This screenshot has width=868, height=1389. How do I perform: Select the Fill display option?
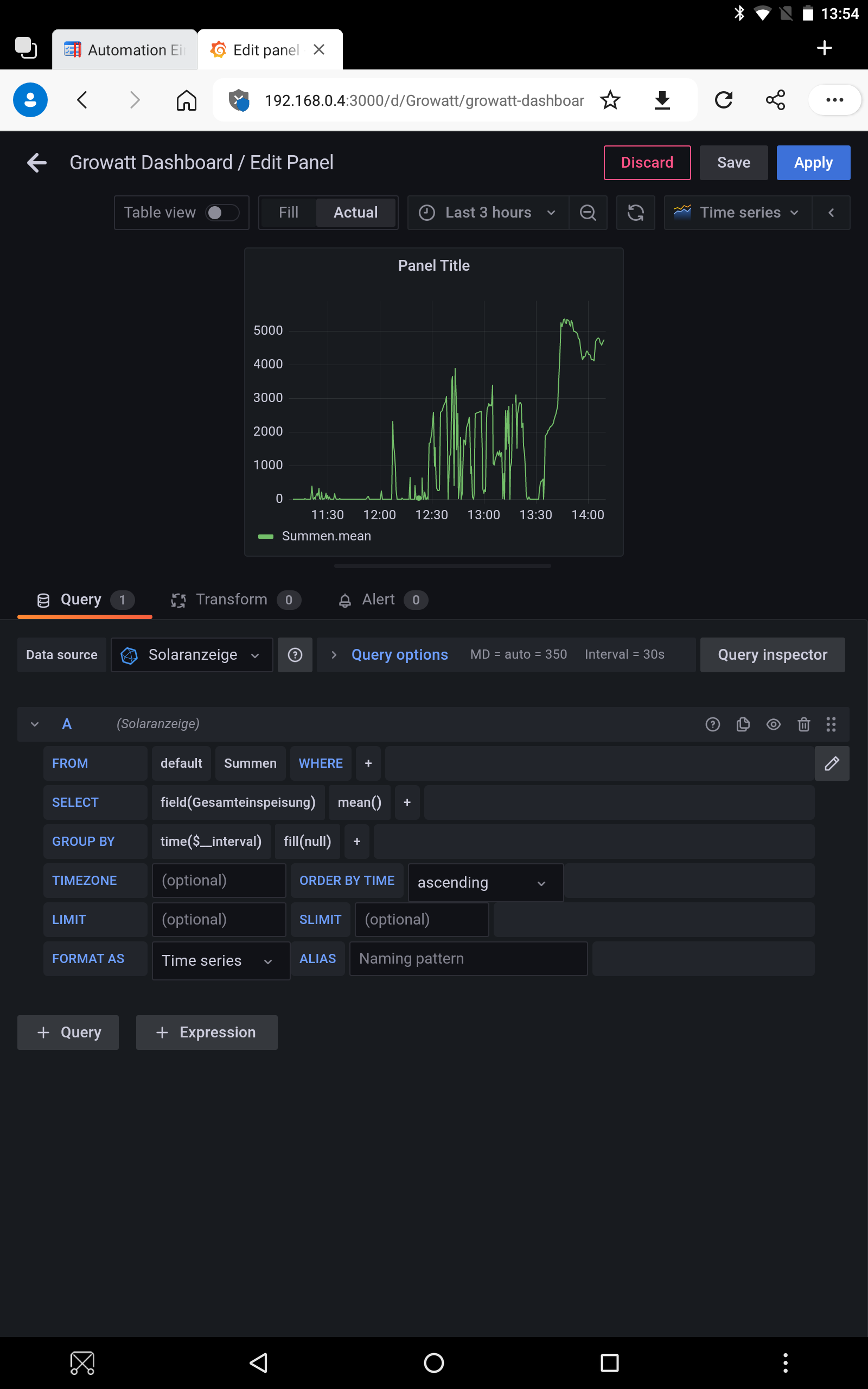pyautogui.click(x=288, y=213)
